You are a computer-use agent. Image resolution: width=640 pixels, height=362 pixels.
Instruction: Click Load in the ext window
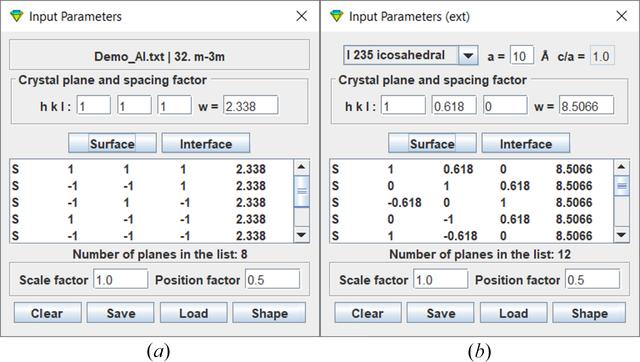513,313
